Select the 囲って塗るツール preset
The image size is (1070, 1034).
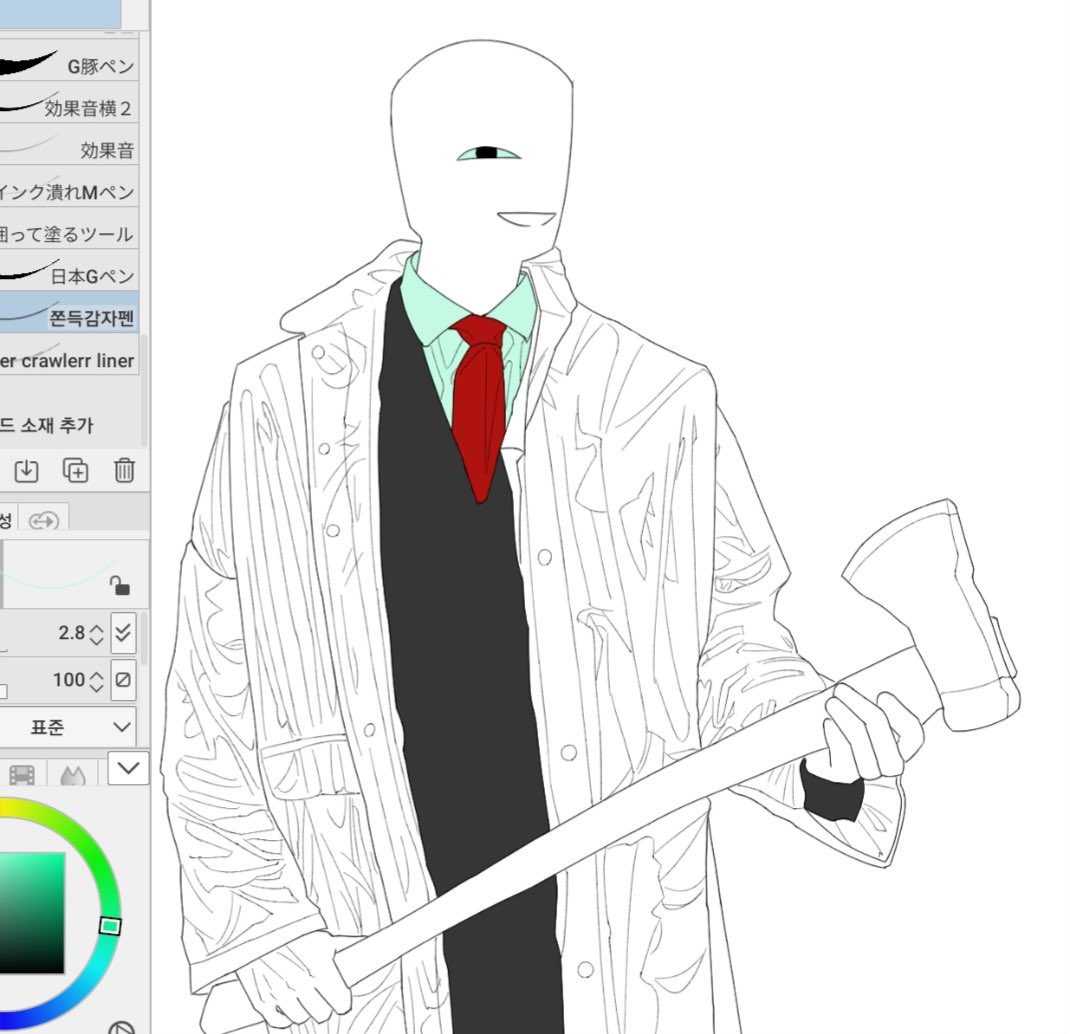(x=68, y=229)
